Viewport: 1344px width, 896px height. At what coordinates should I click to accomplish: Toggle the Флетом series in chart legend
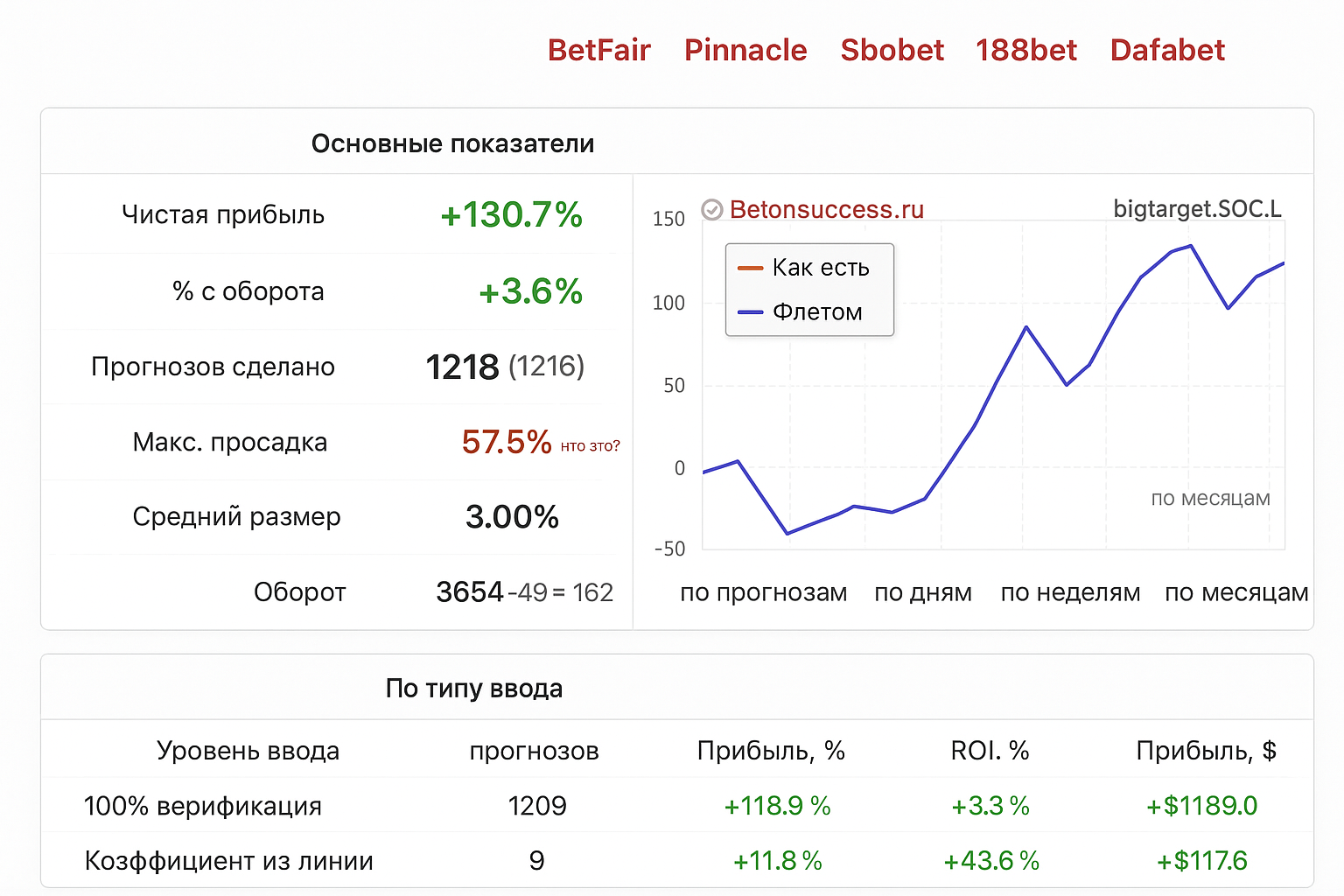point(816,312)
